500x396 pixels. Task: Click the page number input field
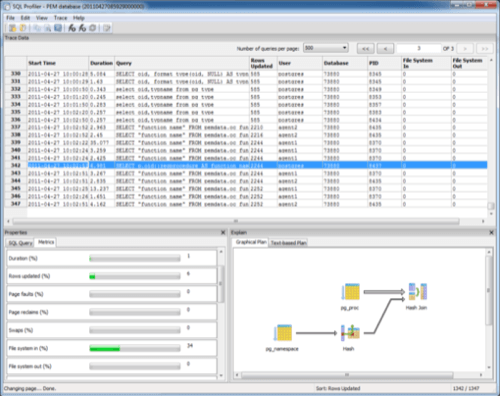(419, 49)
